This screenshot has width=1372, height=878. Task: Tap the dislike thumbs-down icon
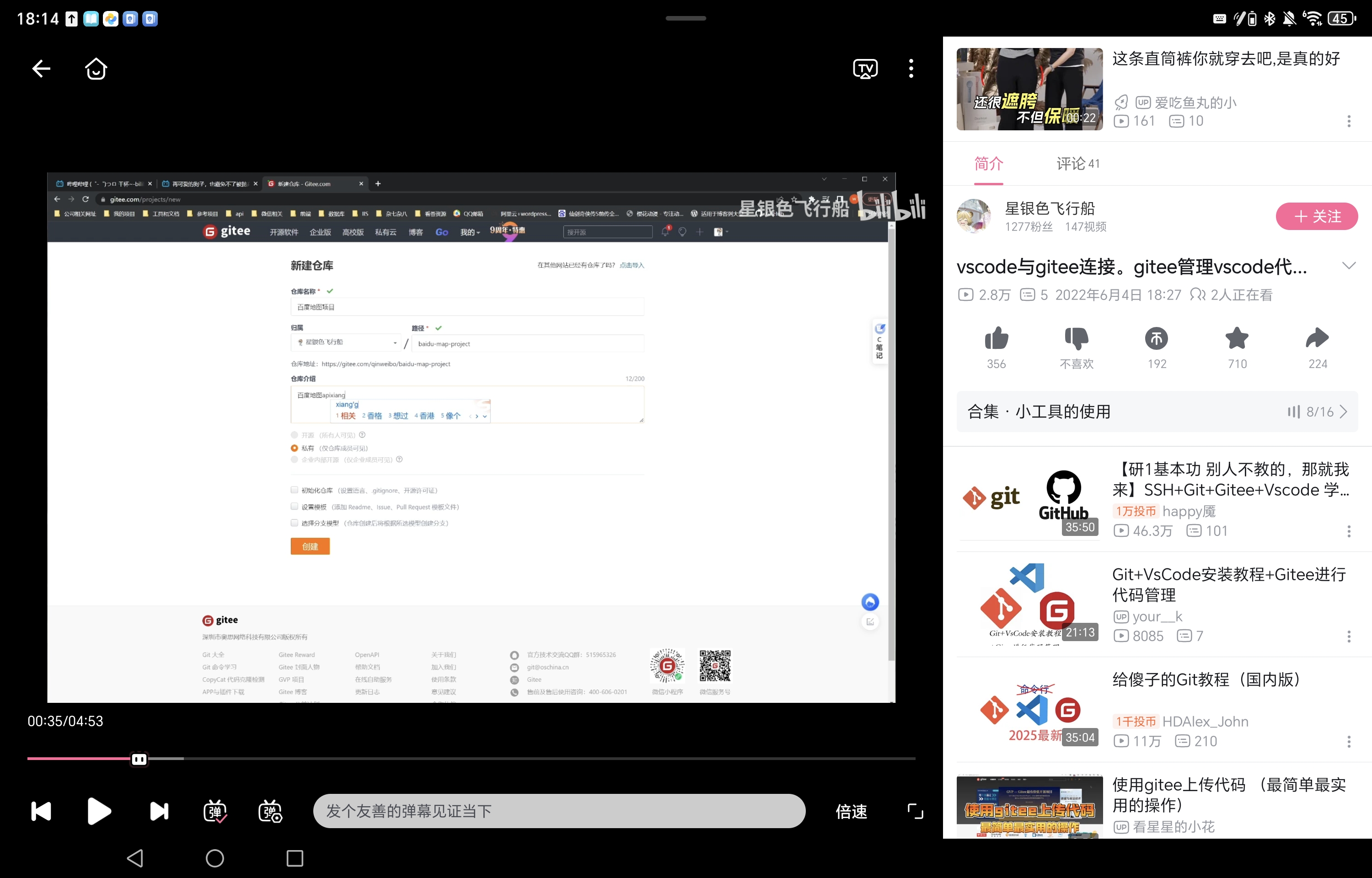coord(1076,339)
